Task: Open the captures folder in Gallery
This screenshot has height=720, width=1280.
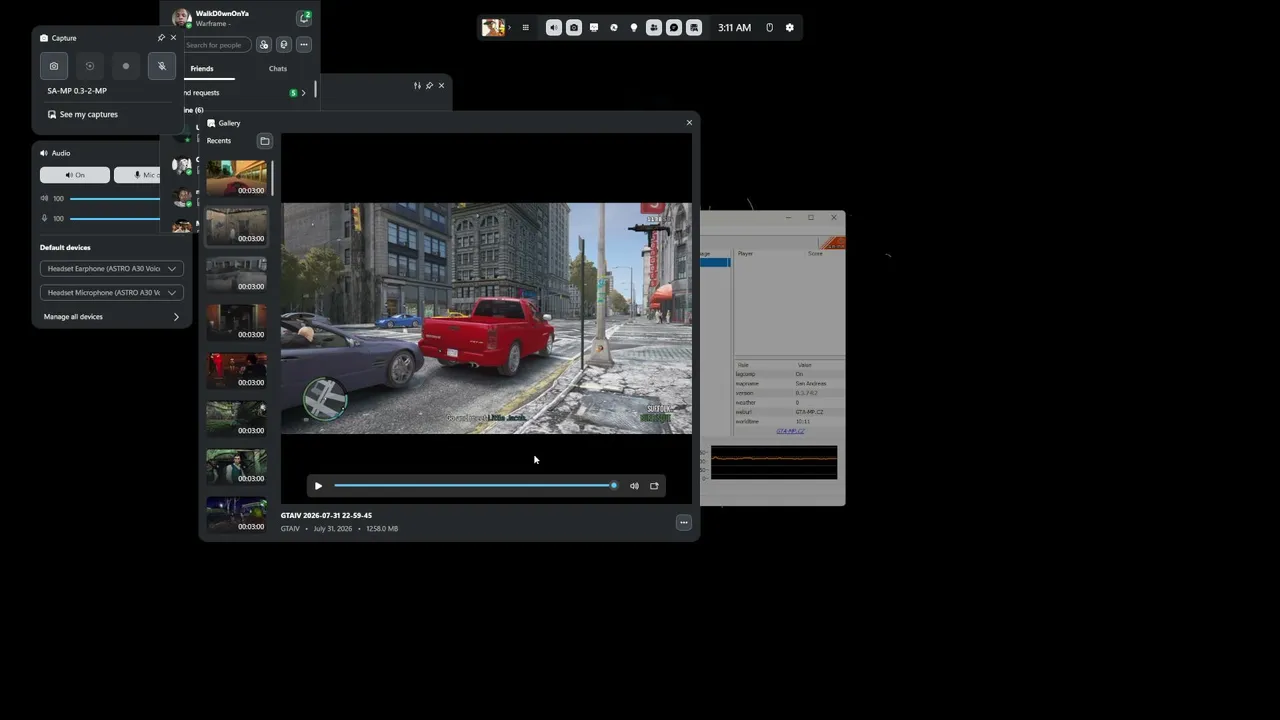Action: pyautogui.click(x=265, y=141)
